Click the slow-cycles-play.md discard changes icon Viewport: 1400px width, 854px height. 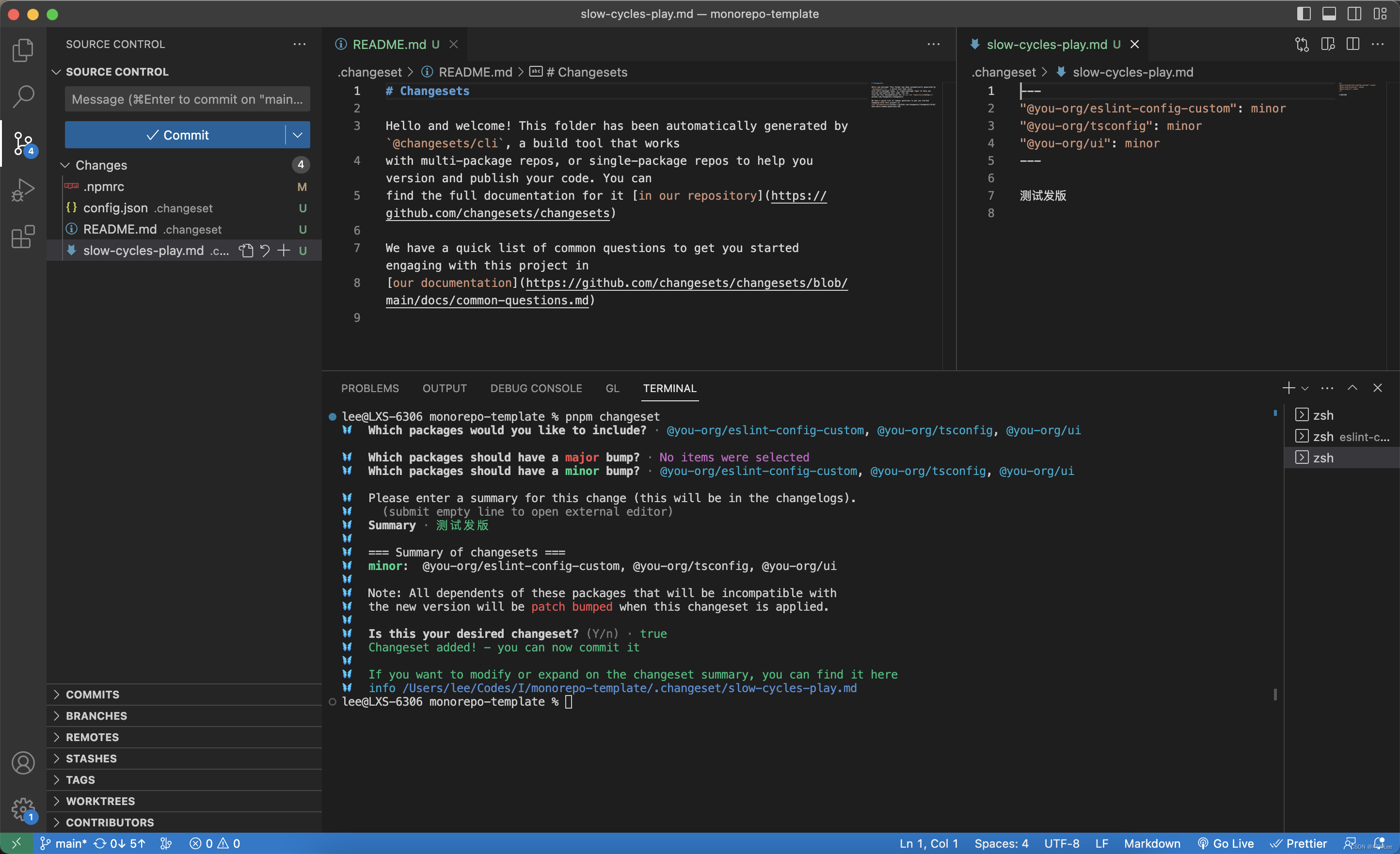pyautogui.click(x=263, y=250)
